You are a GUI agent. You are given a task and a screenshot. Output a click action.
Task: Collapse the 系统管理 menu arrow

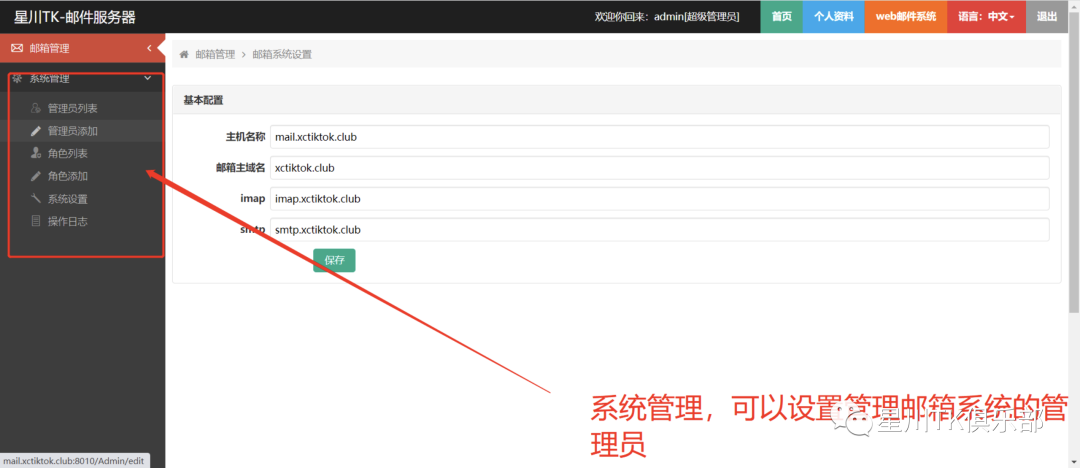[147, 79]
